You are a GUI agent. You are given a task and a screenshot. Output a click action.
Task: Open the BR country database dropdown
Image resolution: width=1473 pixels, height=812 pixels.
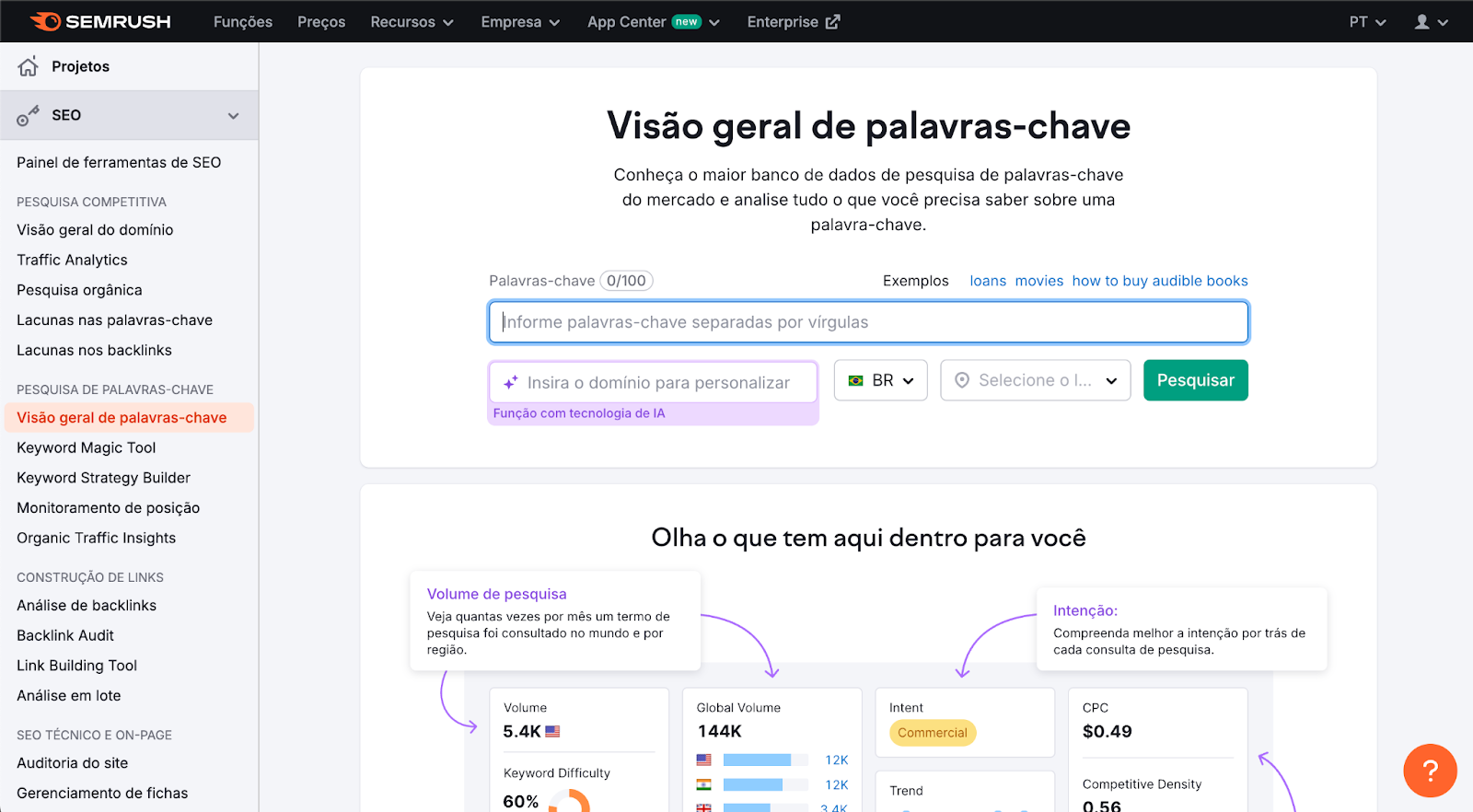pyautogui.click(x=880, y=380)
